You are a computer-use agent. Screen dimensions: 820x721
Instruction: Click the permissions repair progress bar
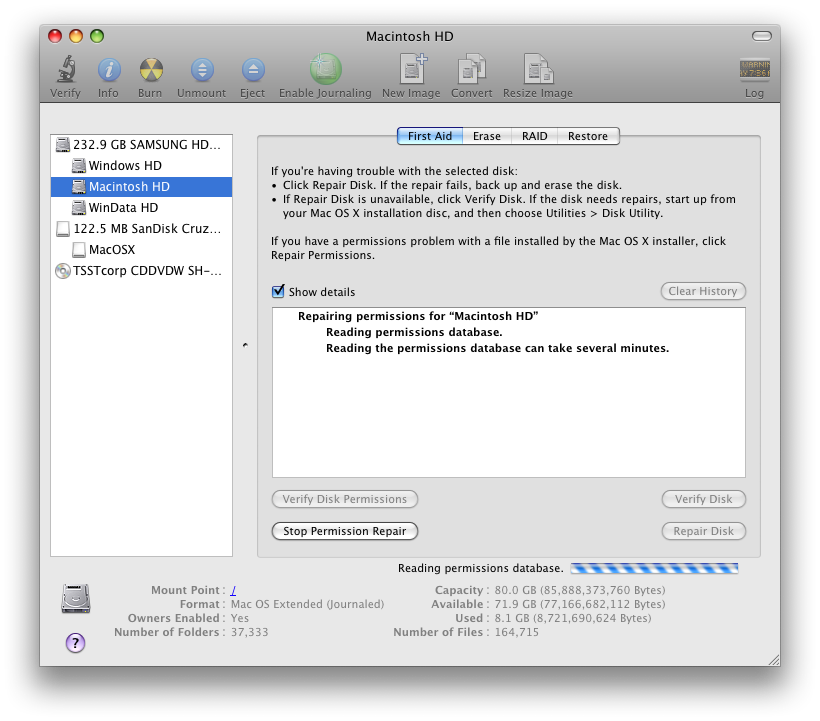[x=654, y=568]
